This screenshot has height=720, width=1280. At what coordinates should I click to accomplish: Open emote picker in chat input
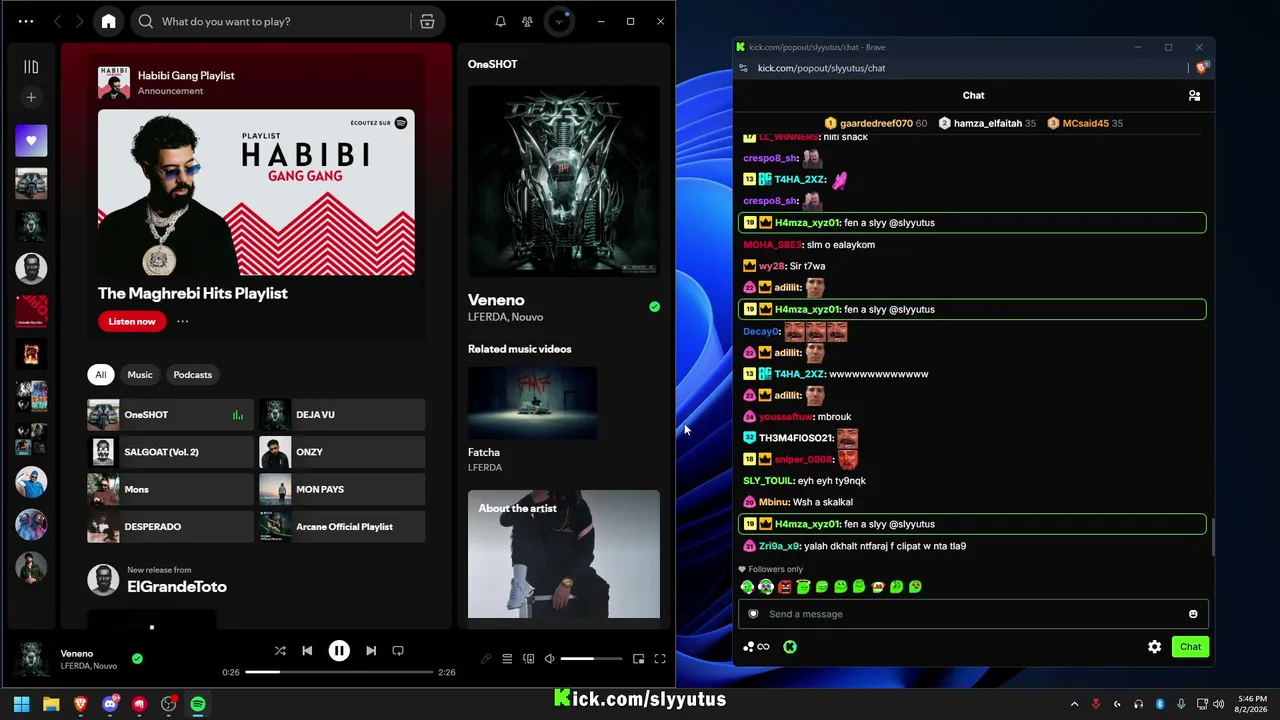click(1193, 614)
